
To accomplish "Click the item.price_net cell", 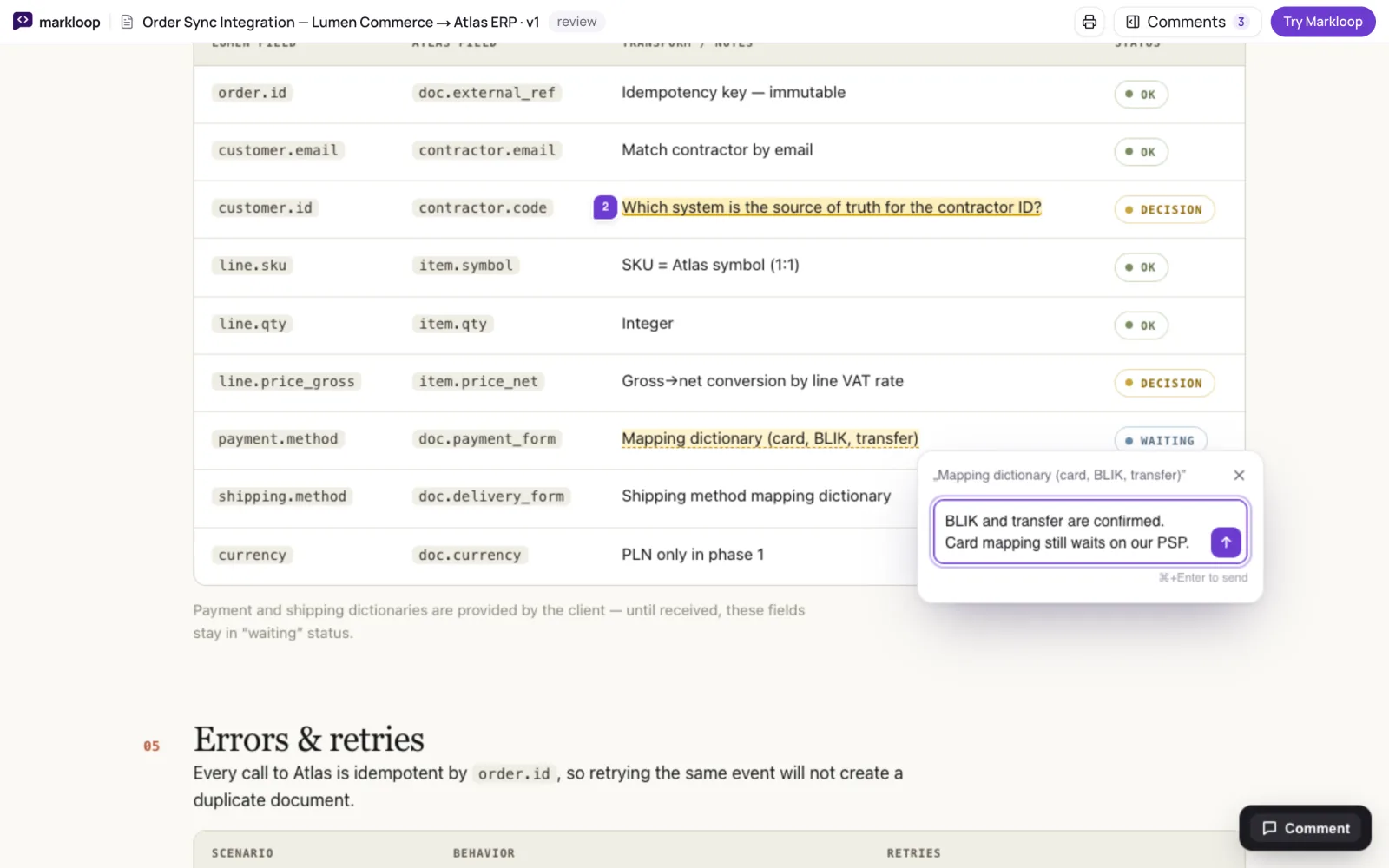I will coord(478,381).
